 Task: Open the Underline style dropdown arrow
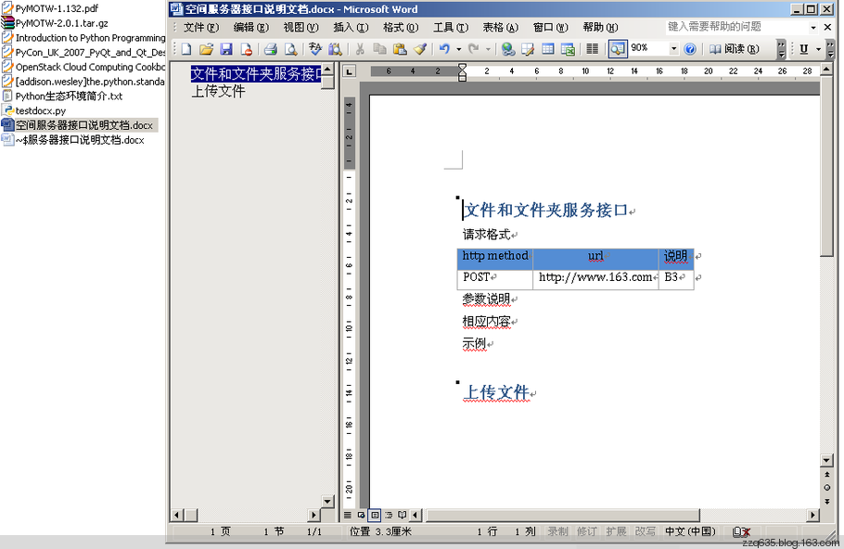818,50
